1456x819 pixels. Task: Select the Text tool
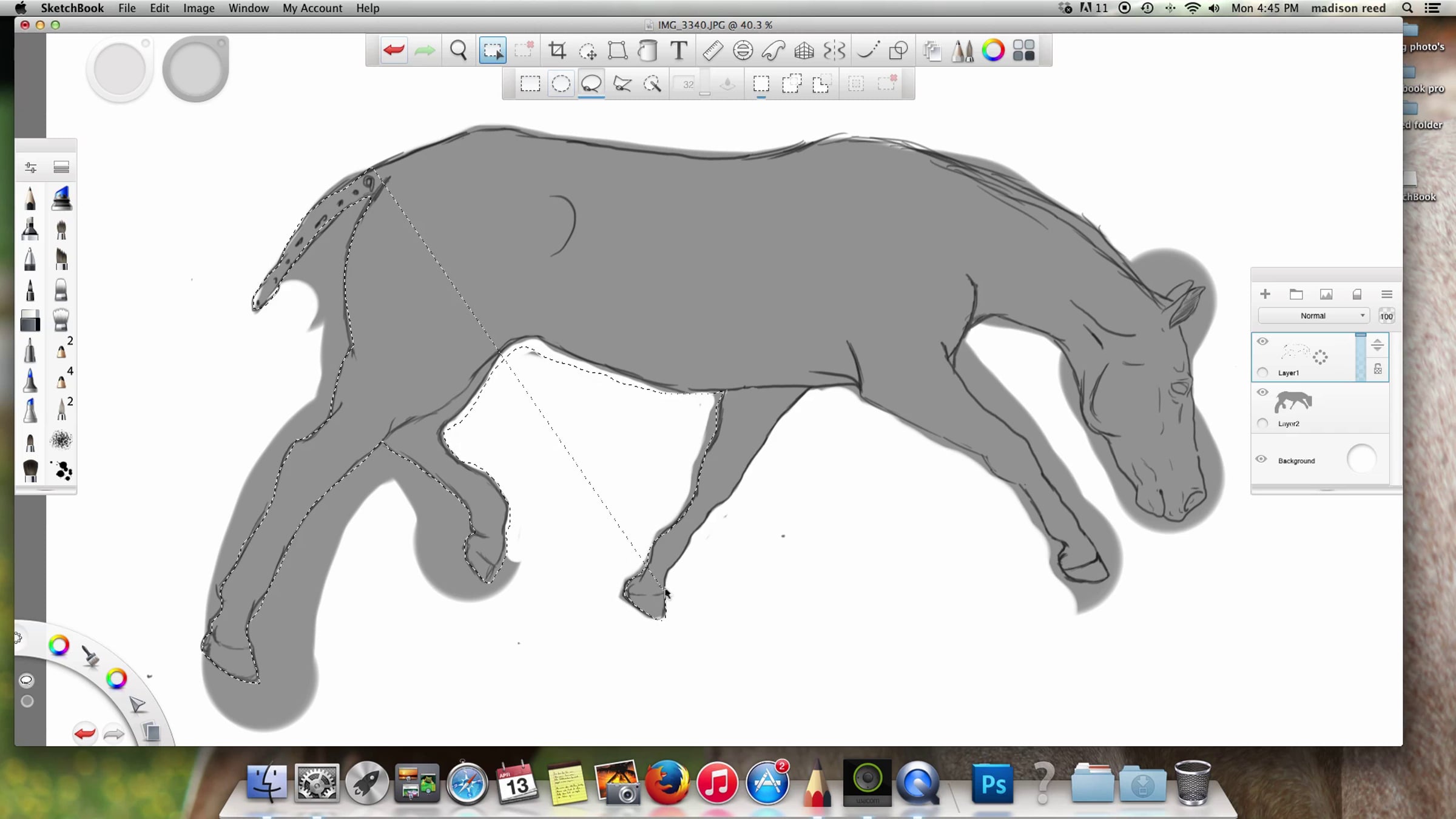[679, 50]
